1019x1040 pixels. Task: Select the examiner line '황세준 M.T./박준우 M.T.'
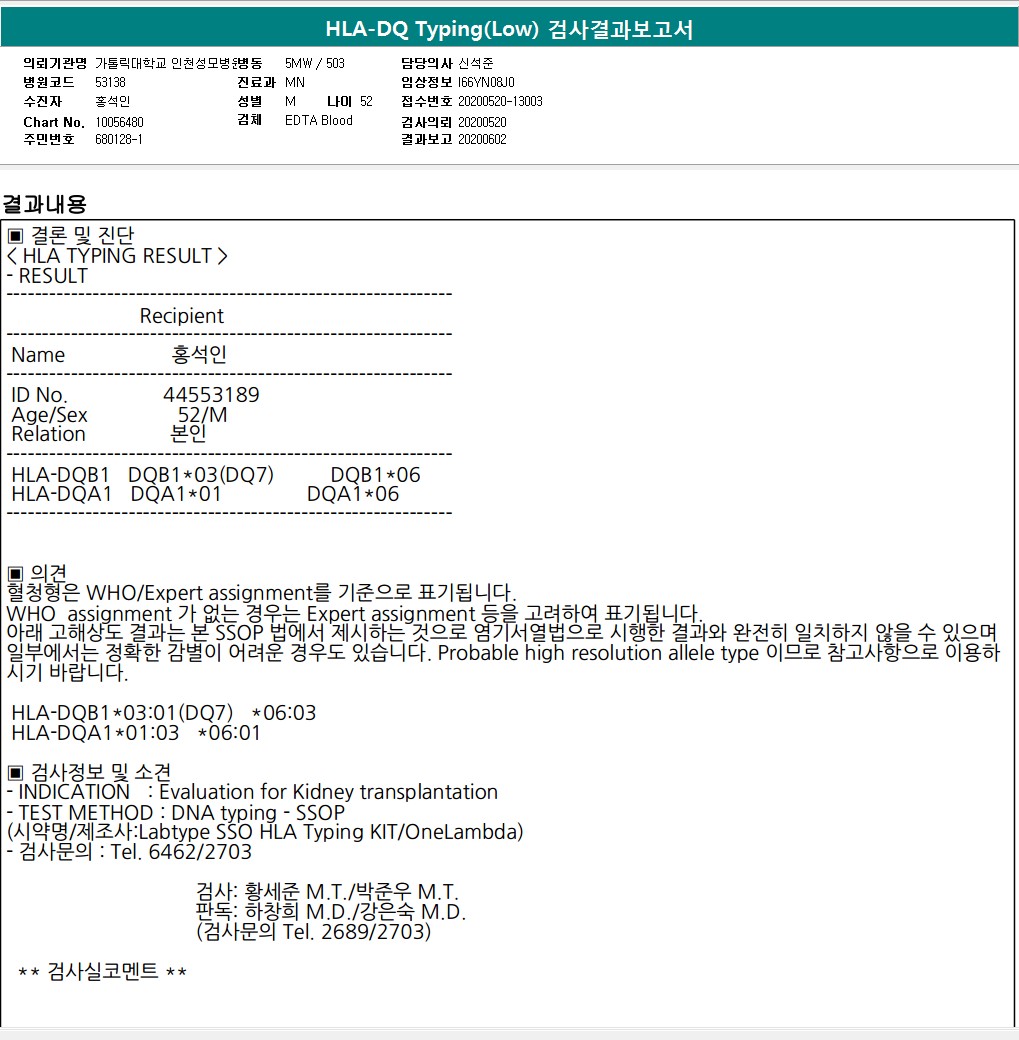pos(351,891)
